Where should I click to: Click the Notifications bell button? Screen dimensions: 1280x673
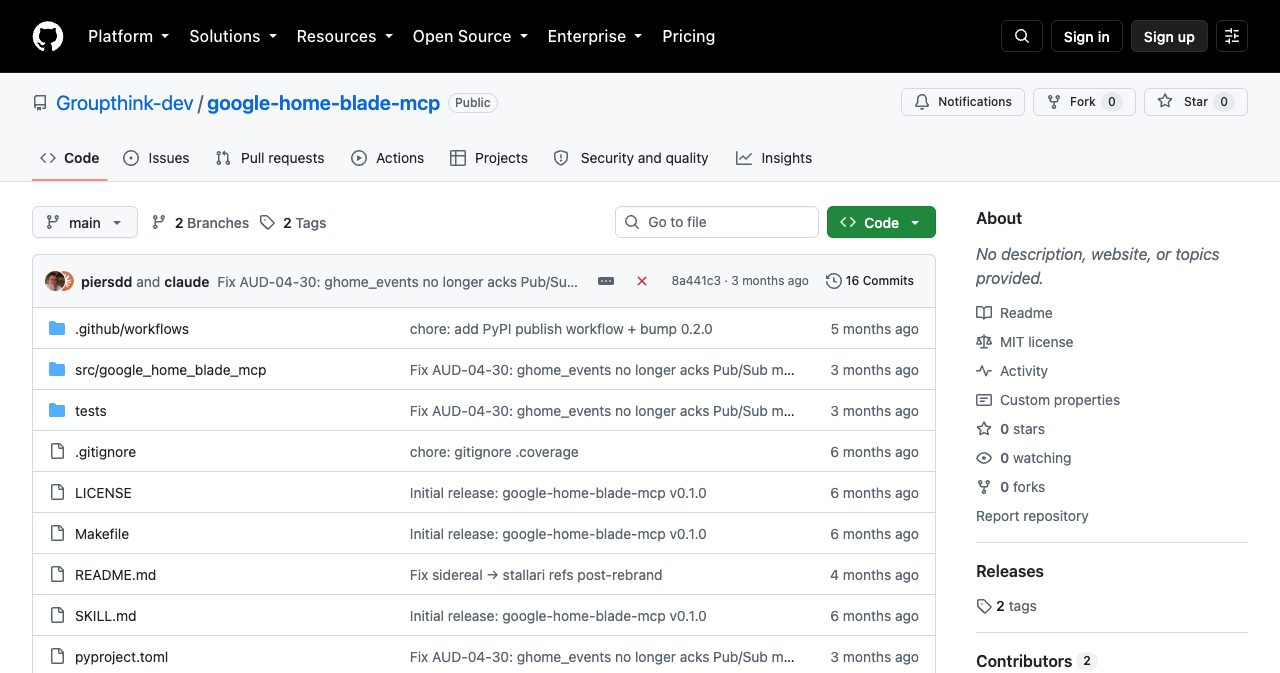[x=962, y=102]
